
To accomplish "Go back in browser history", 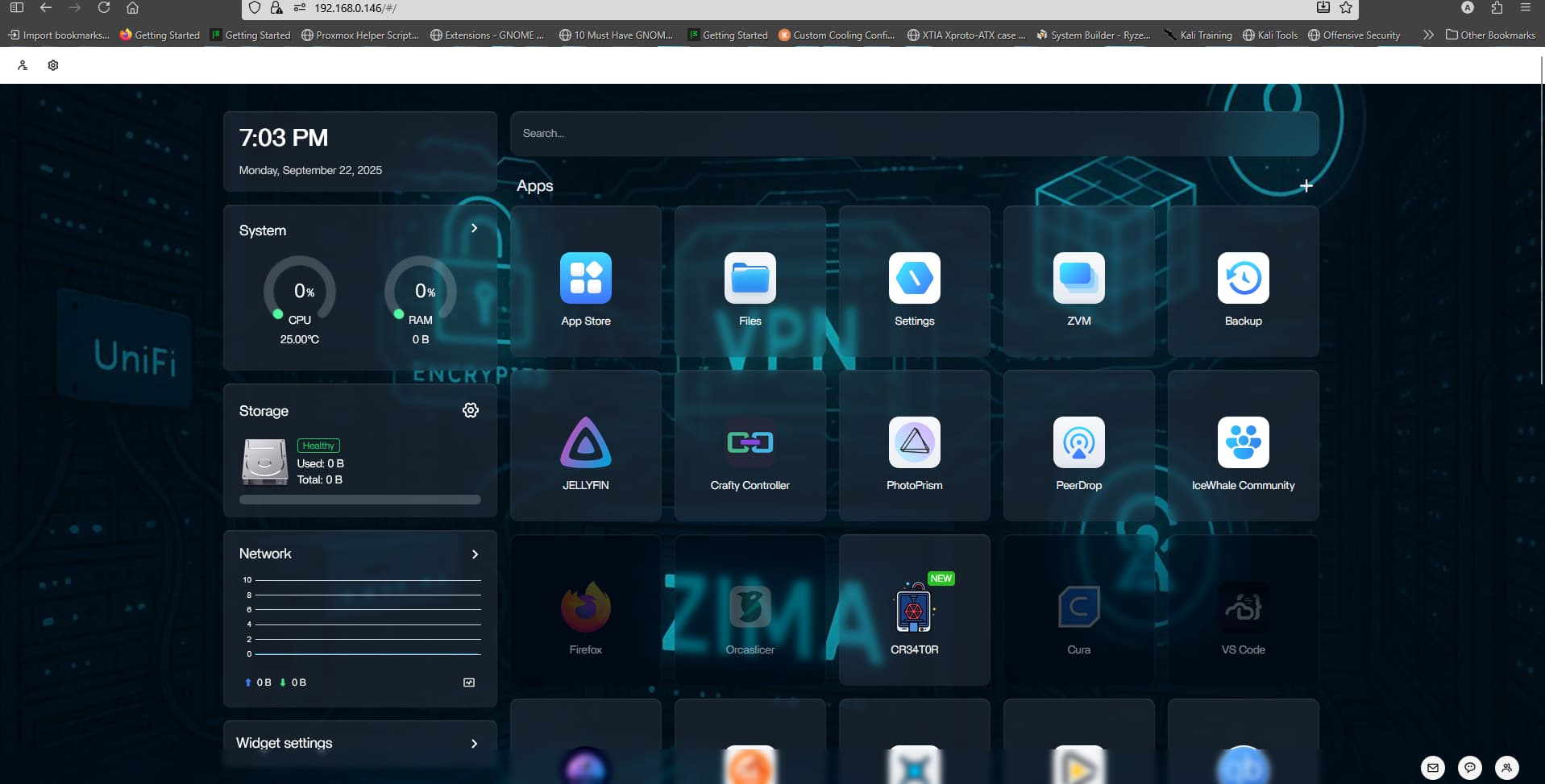I will coord(46,8).
